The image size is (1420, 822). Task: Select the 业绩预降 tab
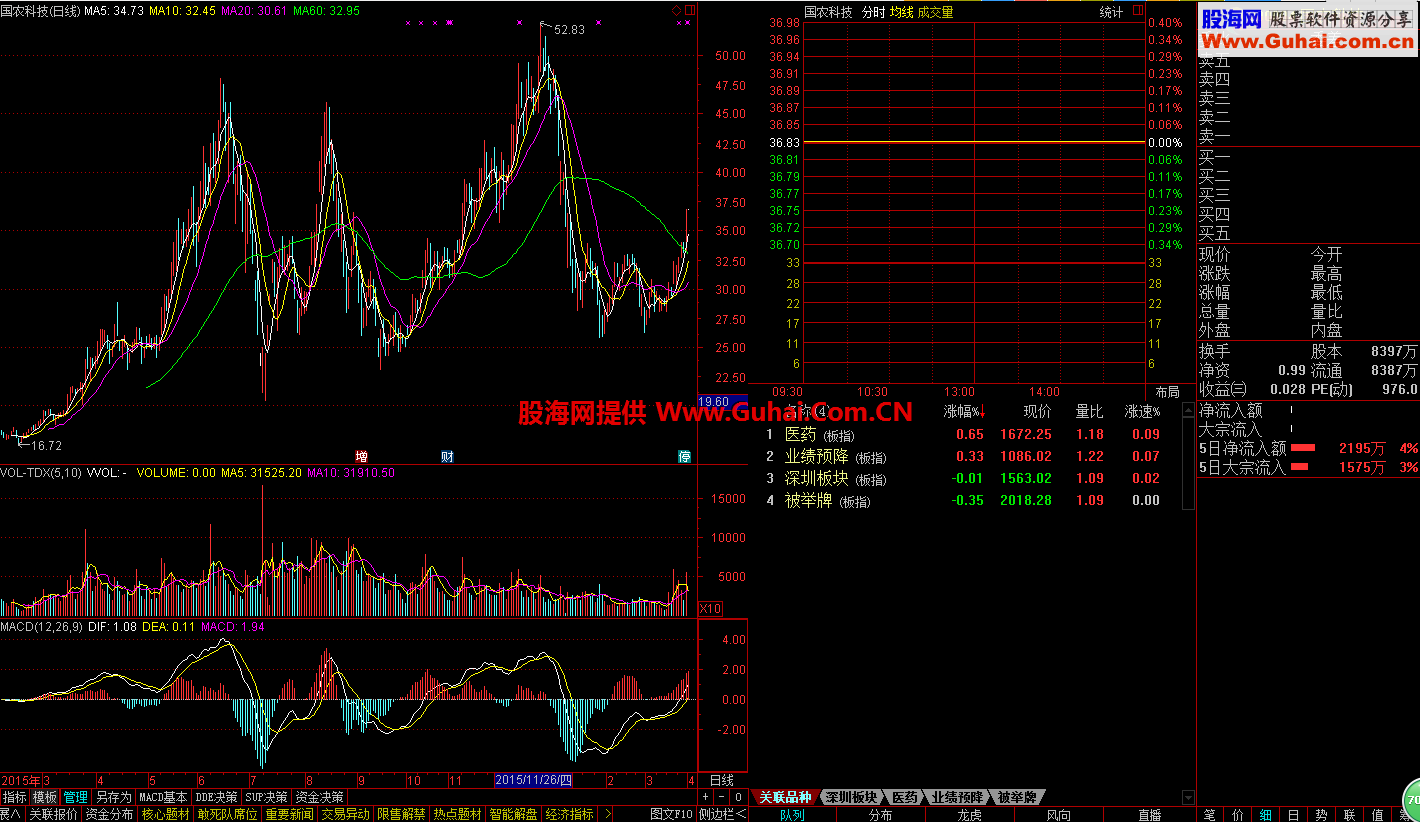pyautogui.click(x=958, y=797)
